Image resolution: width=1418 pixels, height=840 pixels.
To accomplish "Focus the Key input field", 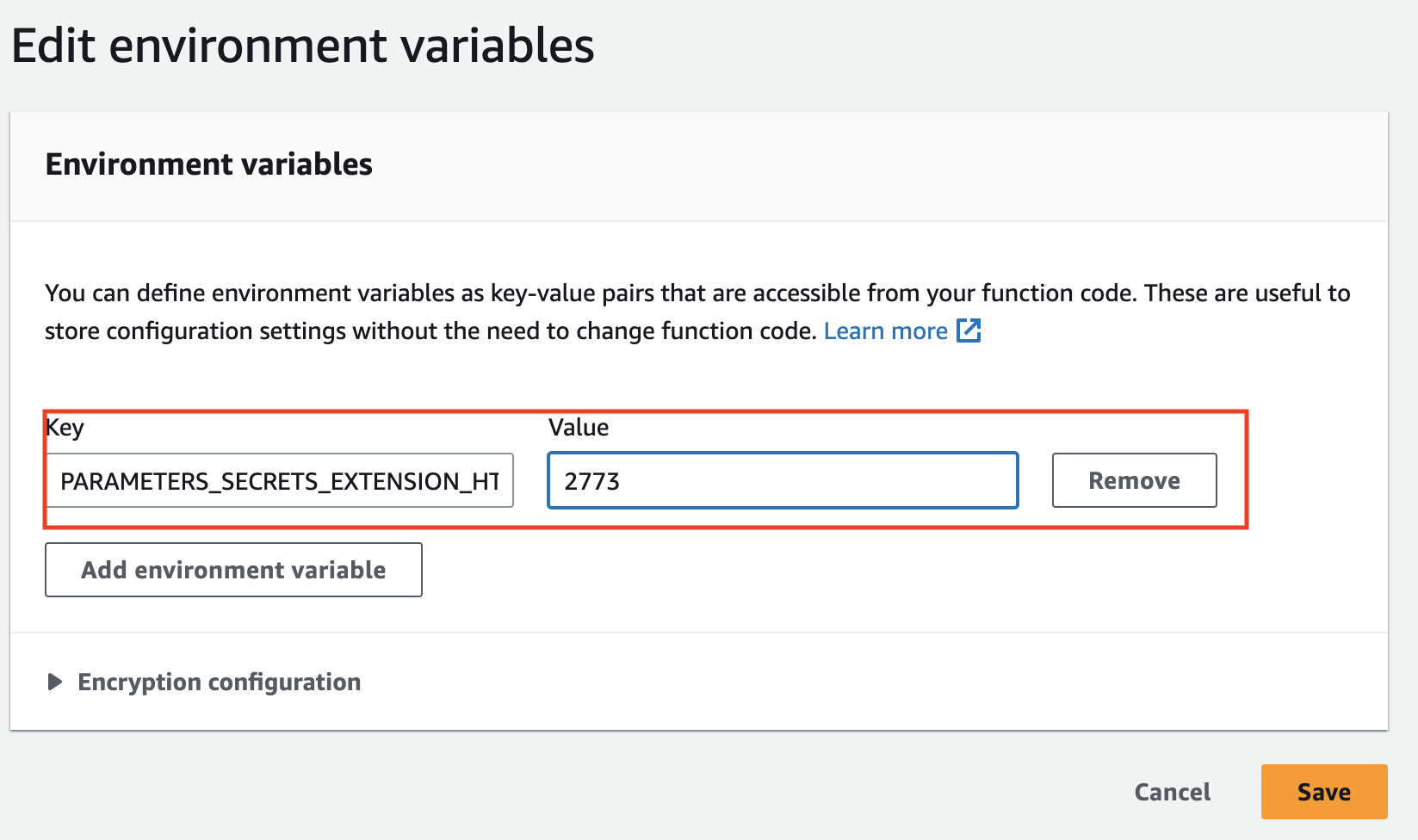I will 281,480.
